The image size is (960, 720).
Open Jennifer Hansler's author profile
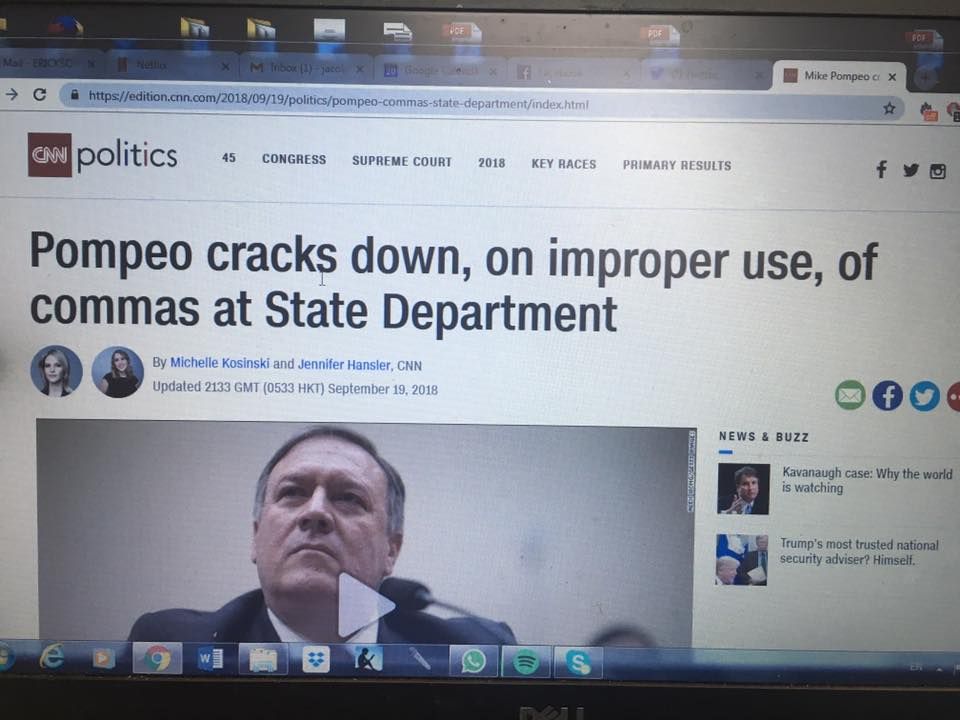click(344, 364)
